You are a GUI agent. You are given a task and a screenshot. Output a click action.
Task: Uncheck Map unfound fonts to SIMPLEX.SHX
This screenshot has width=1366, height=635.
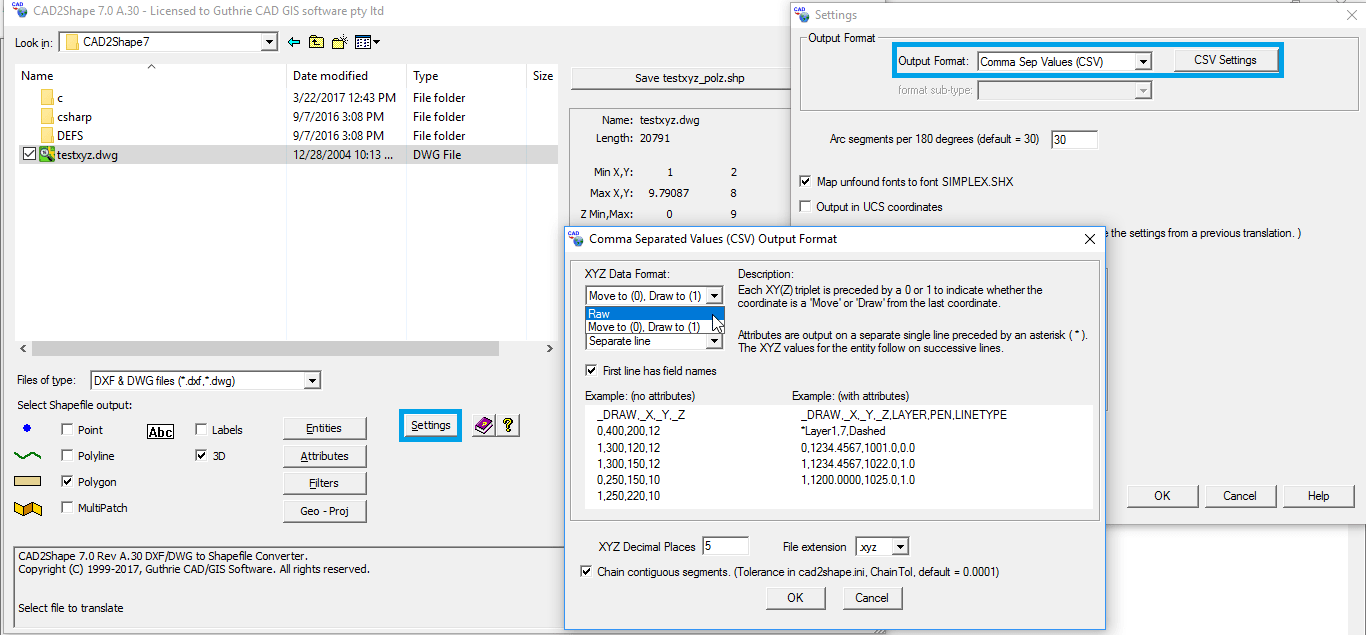(806, 182)
